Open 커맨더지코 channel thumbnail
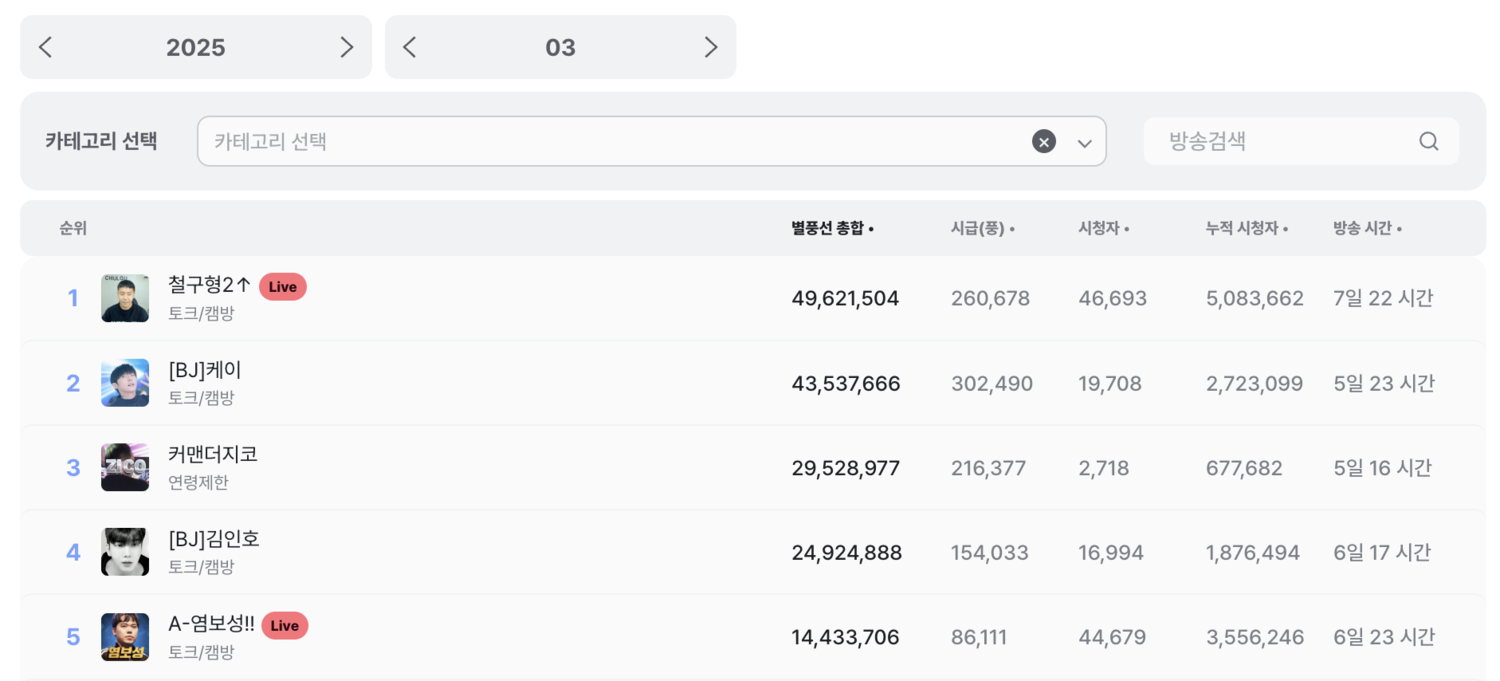 click(125, 467)
